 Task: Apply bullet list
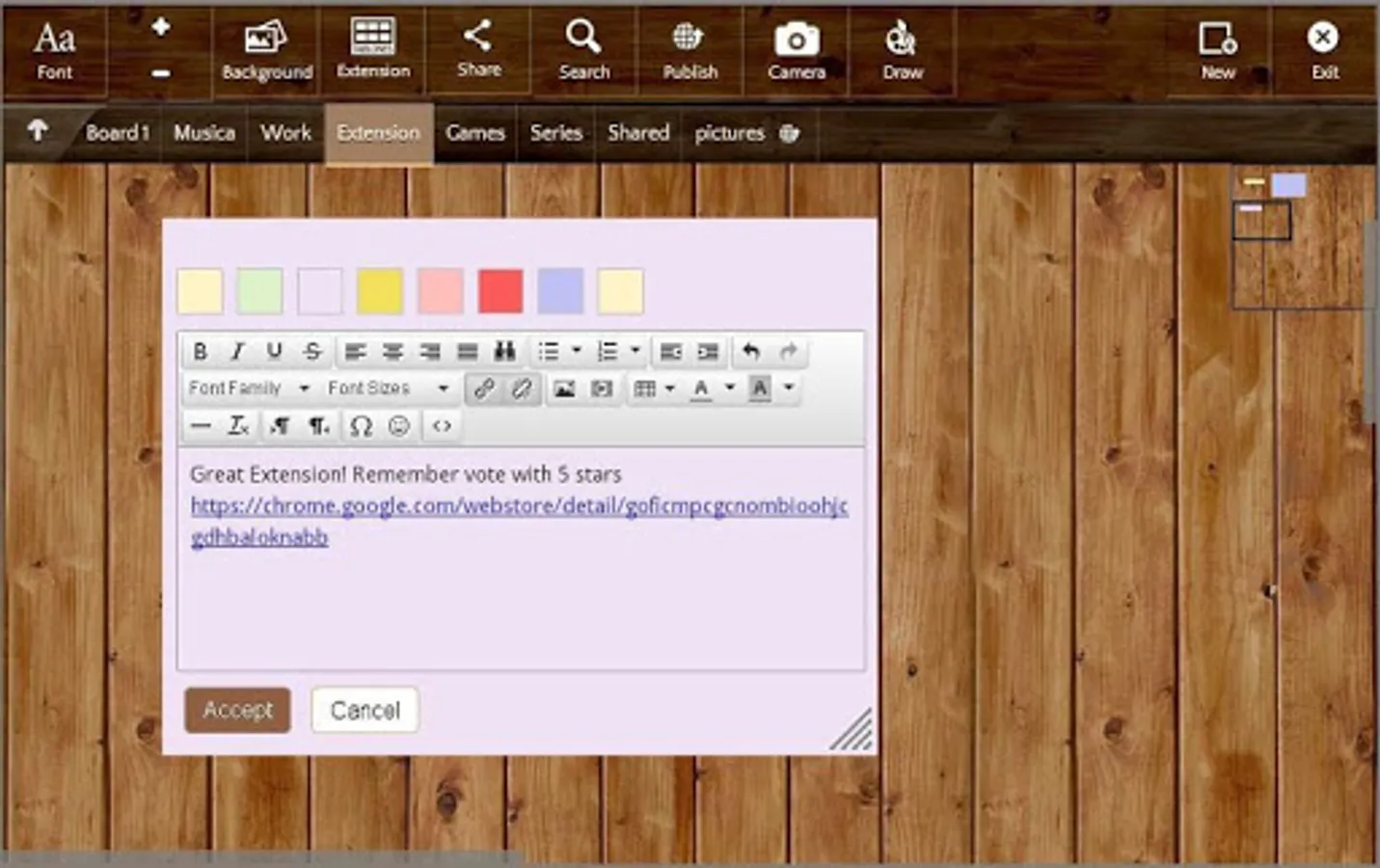coord(549,351)
